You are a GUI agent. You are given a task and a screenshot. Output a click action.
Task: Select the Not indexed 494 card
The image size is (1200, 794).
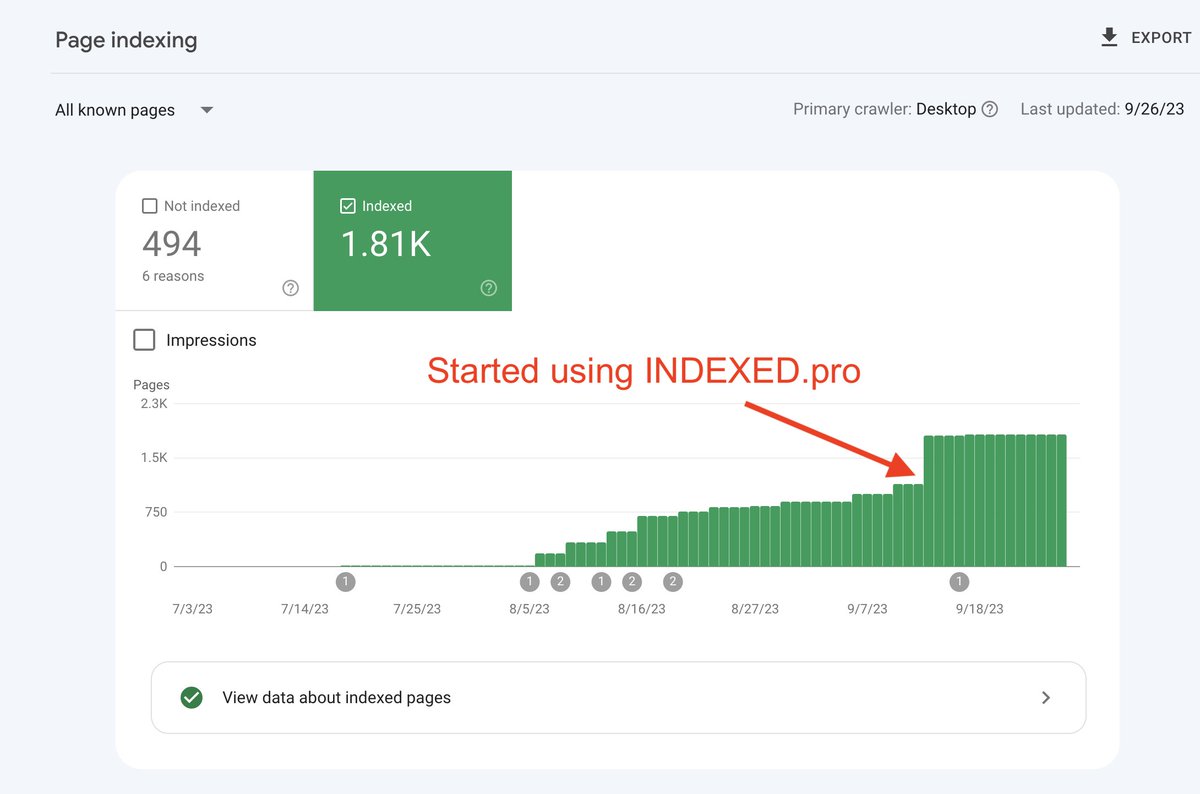click(214, 241)
